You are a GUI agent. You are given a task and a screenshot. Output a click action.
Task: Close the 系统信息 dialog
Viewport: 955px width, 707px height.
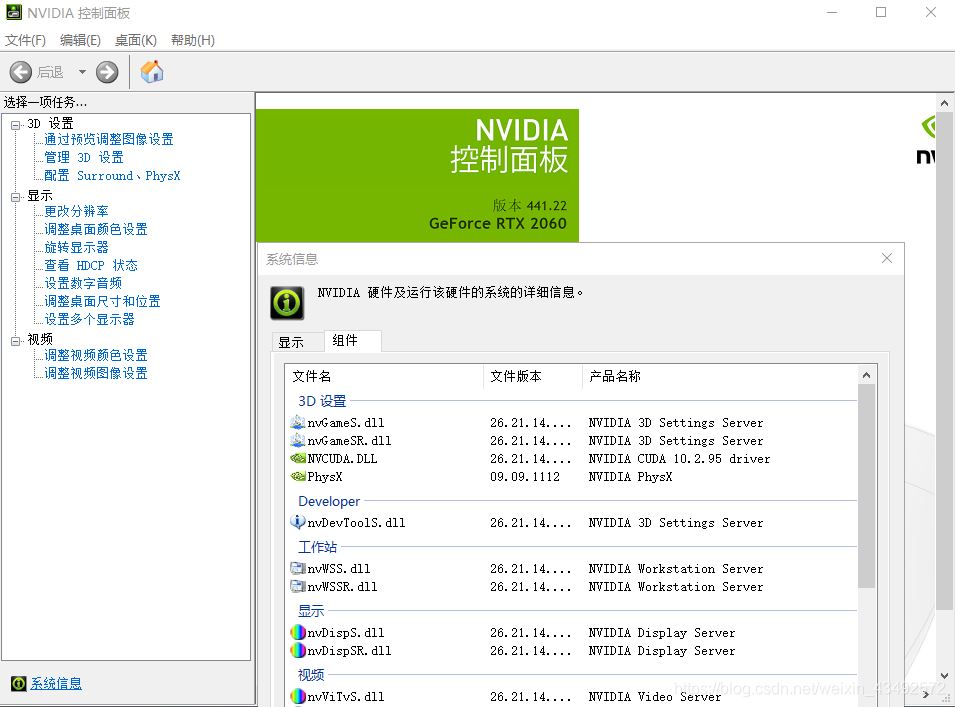(886, 258)
